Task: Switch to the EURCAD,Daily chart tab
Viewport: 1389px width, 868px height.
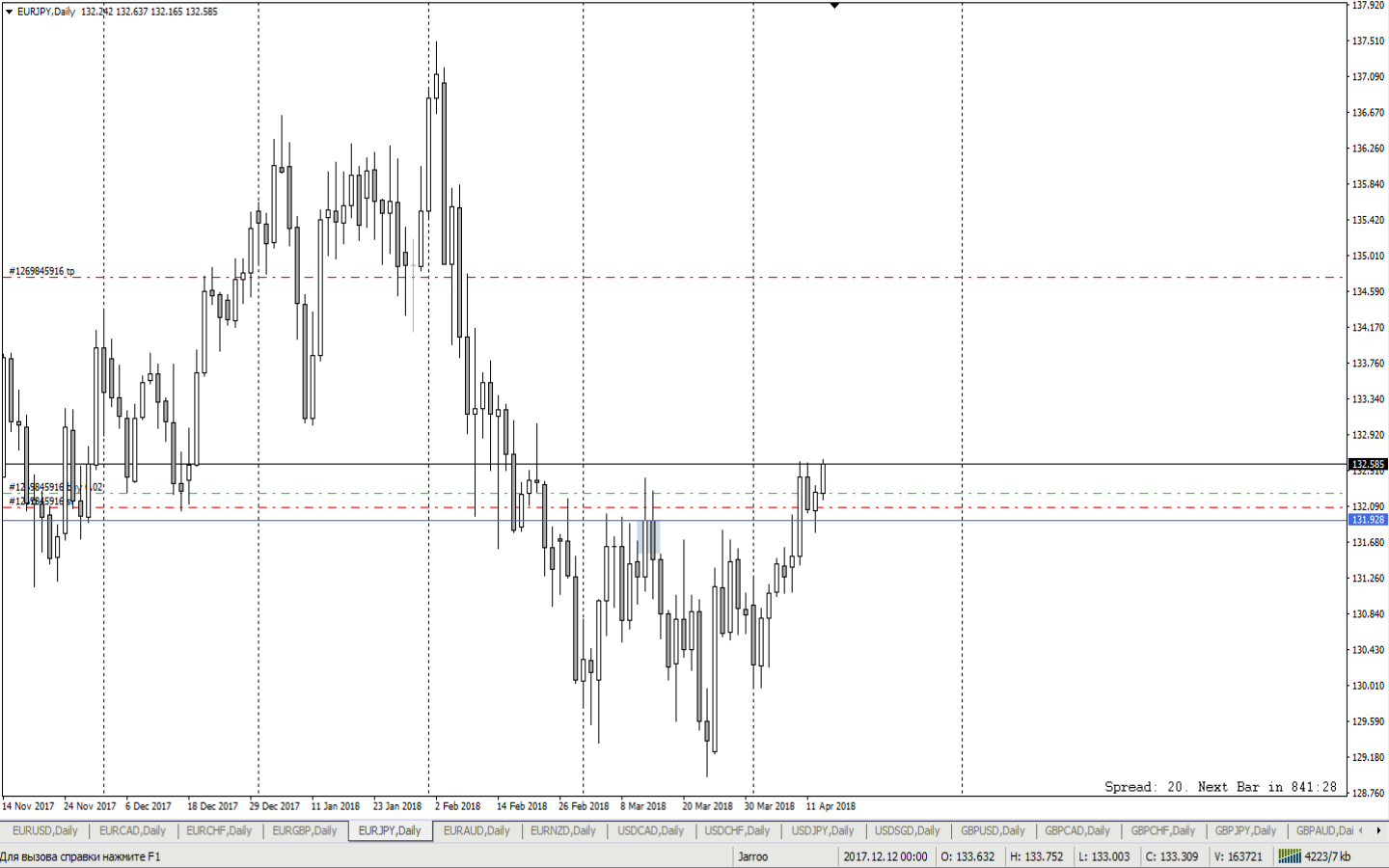Action: click(132, 830)
